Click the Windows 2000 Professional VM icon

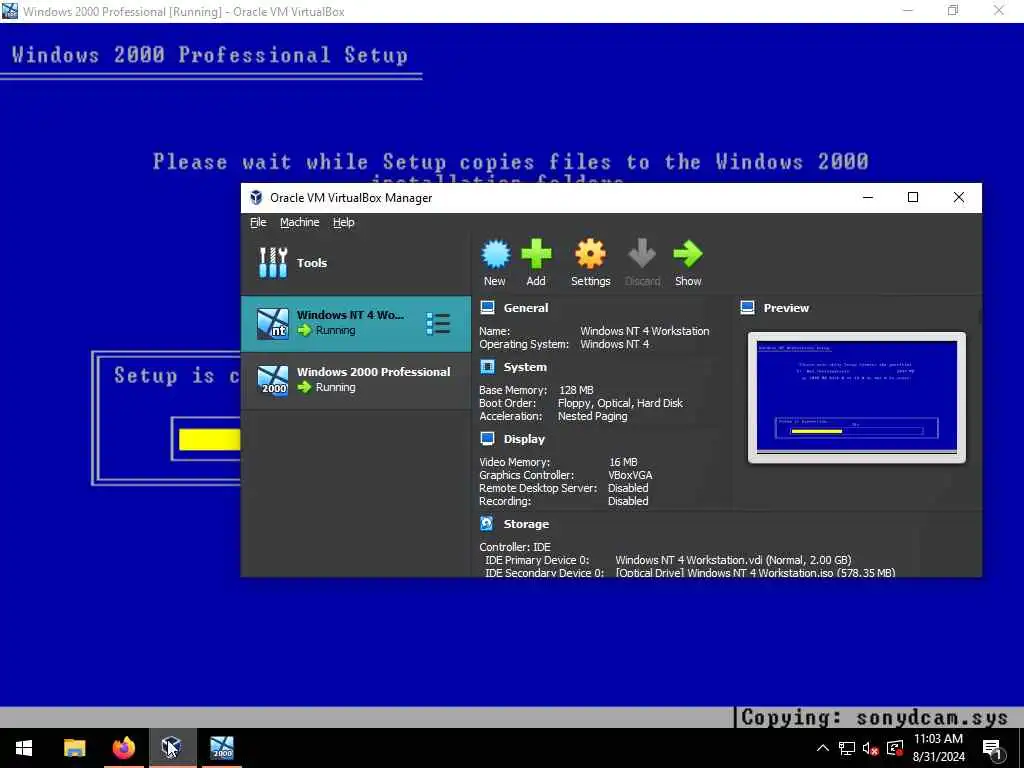272,380
